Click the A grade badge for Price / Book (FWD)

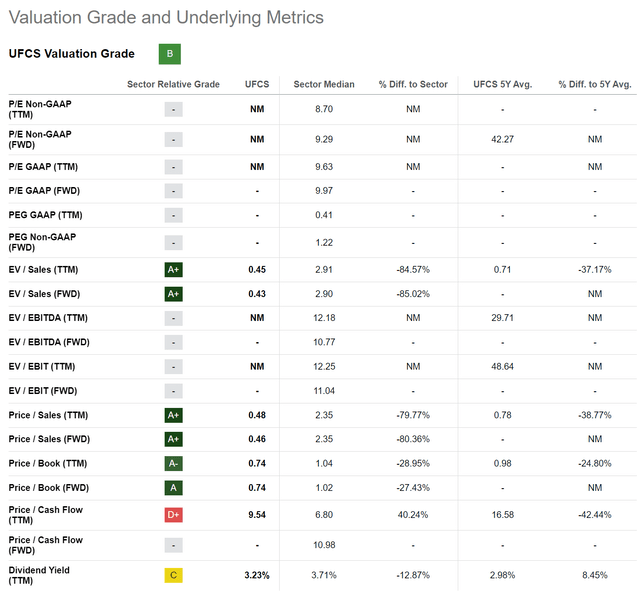pyautogui.click(x=173, y=488)
